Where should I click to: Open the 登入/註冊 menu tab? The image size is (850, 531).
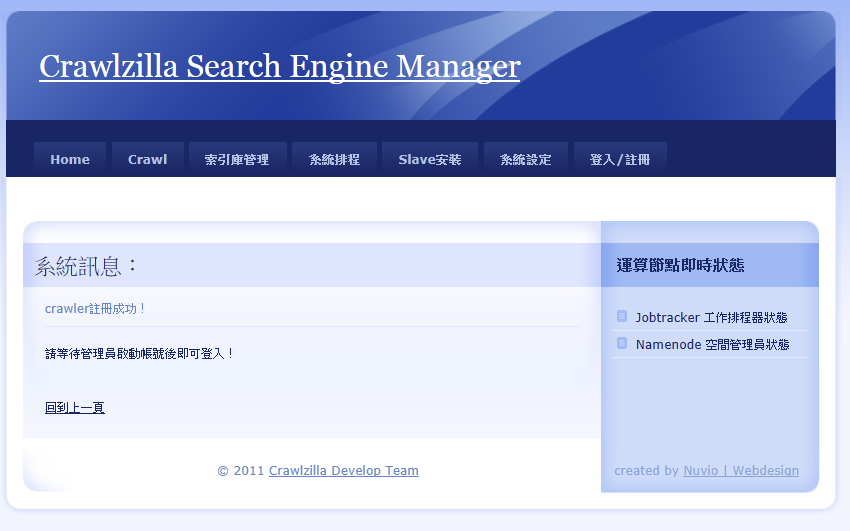[620, 159]
